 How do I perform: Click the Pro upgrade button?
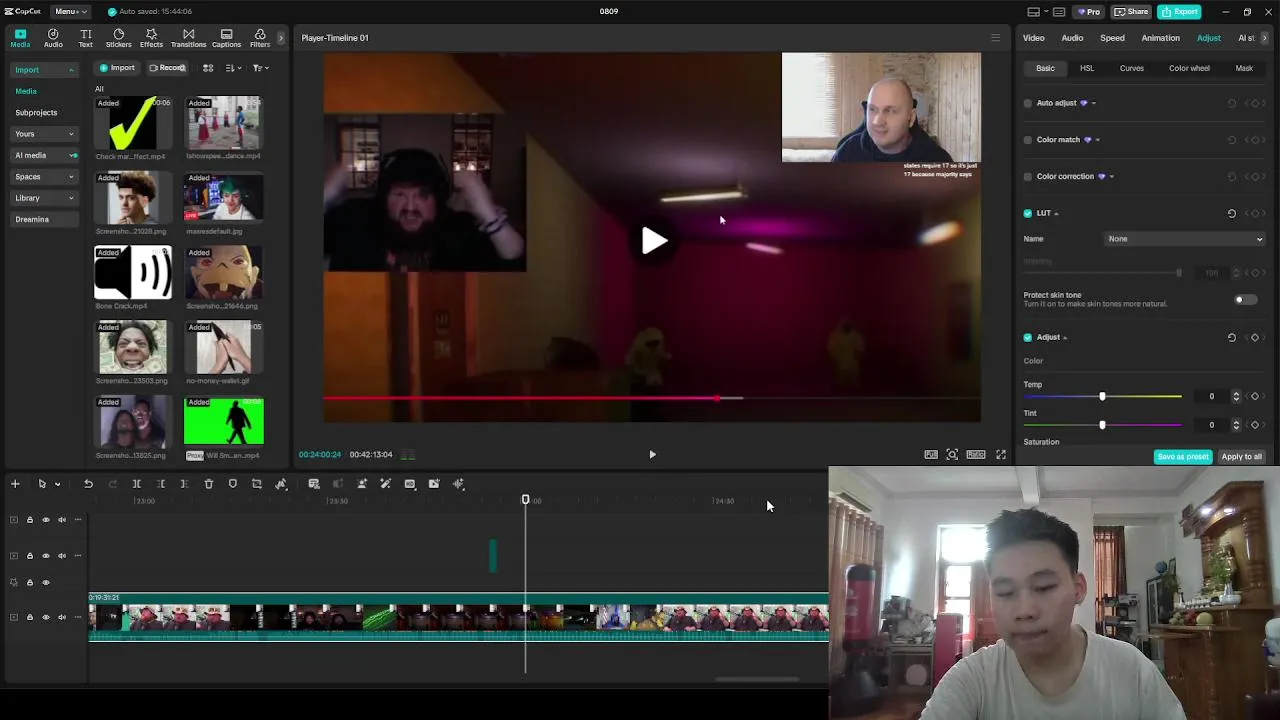pos(1088,12)
